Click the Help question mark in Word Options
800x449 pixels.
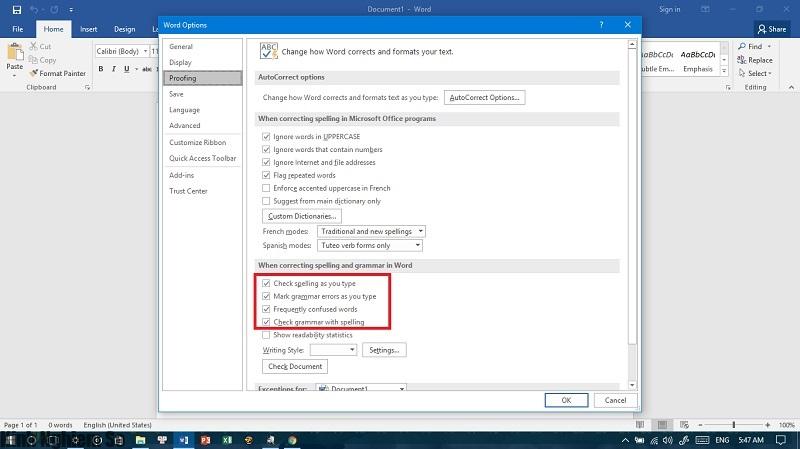point(602,25)
